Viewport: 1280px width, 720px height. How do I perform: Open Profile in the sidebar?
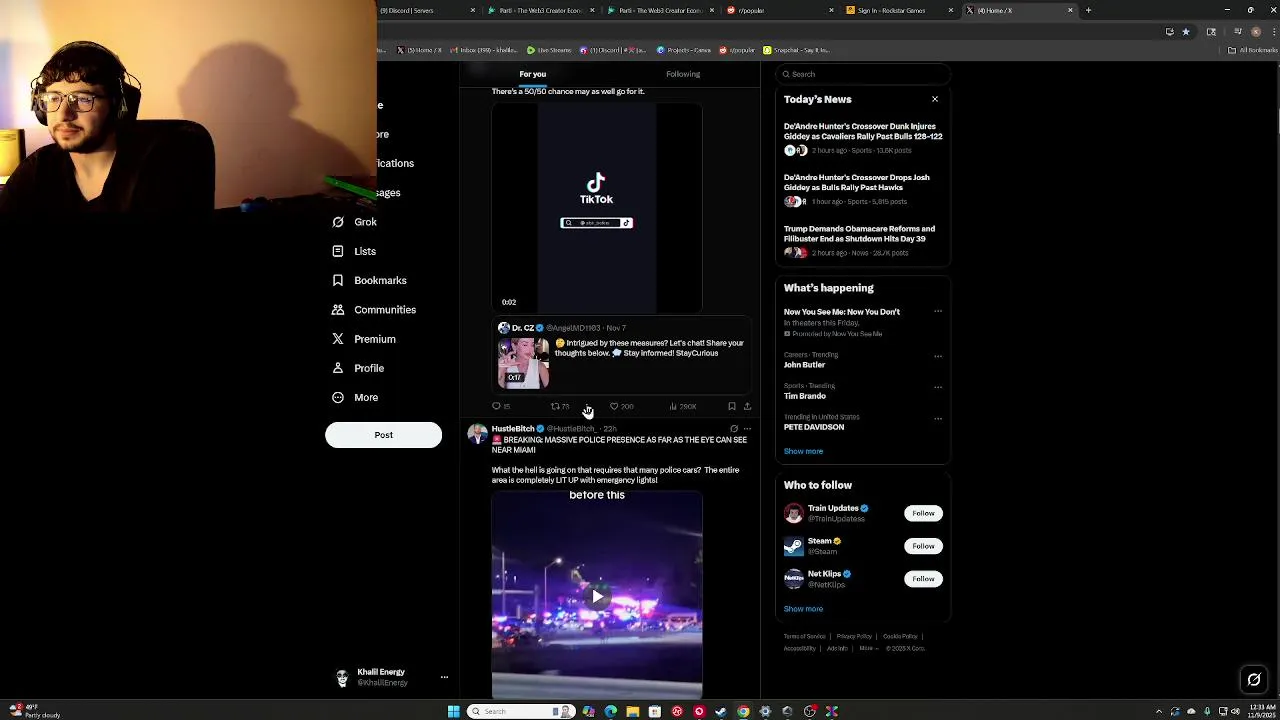pyautogui.click(x=357, y=368)
